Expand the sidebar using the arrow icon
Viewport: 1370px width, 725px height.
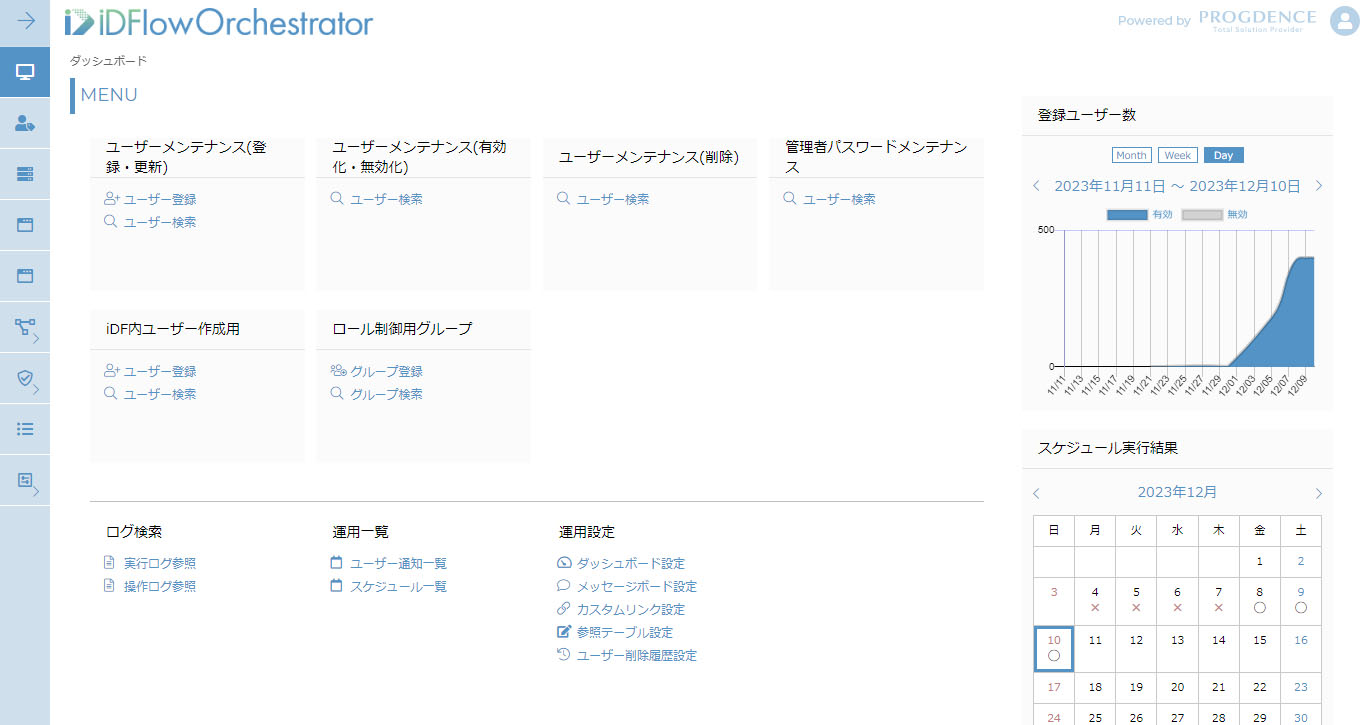[25, 21]
